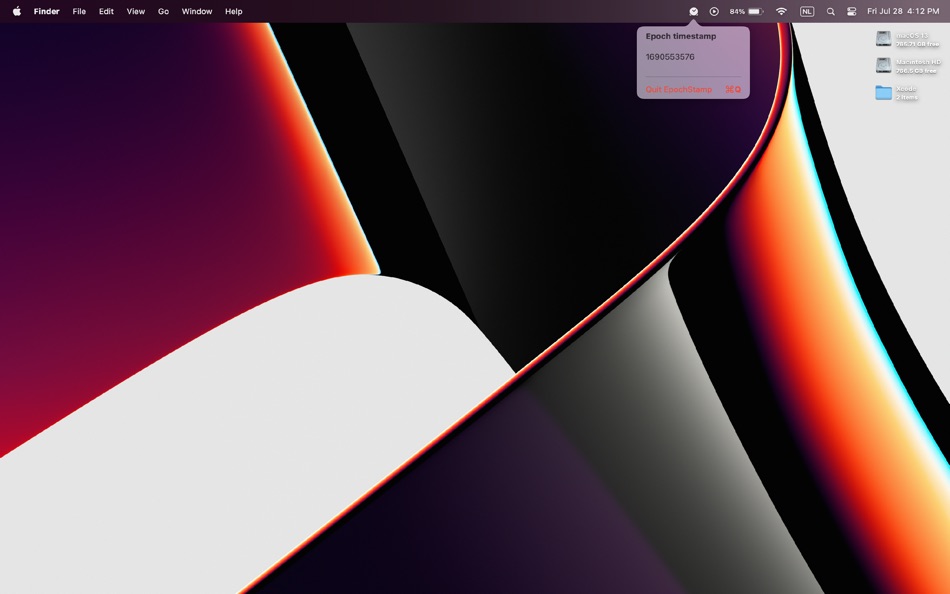950x594 pixels.
Task: Select the Macintosh HD disk icon on desktop
Action: [x=883, y=65]
